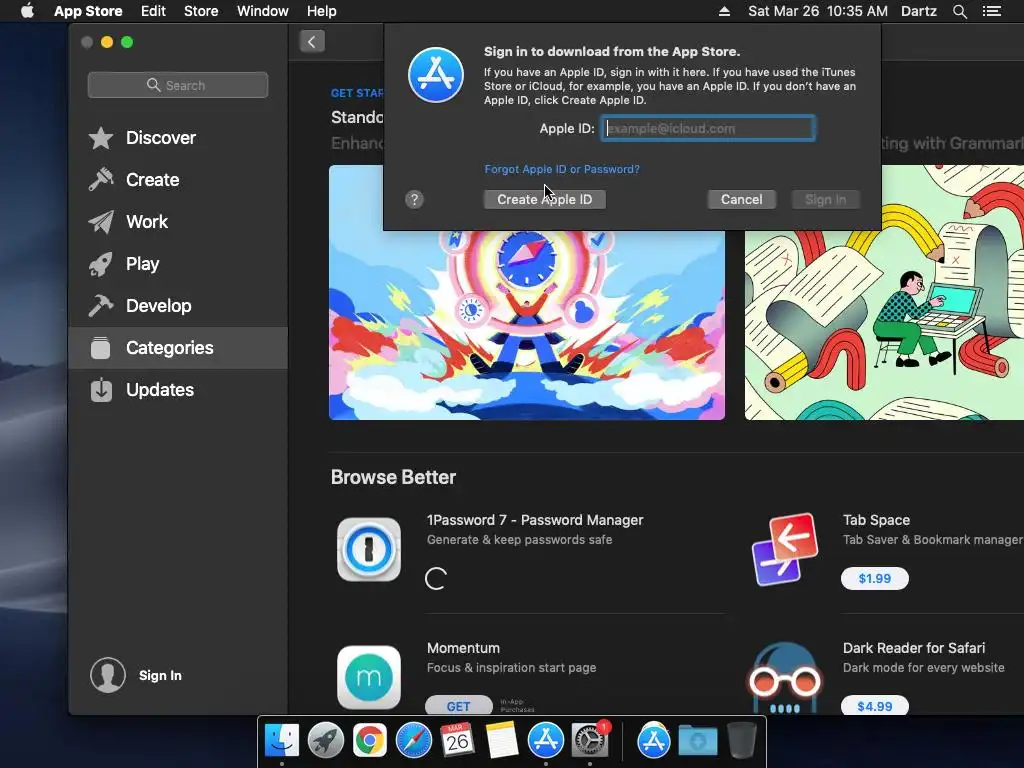The height and width of the screenshot is (768, 1024).
Task: Click the Dartz user name in menu bar
Action: (x=918, y=11)
